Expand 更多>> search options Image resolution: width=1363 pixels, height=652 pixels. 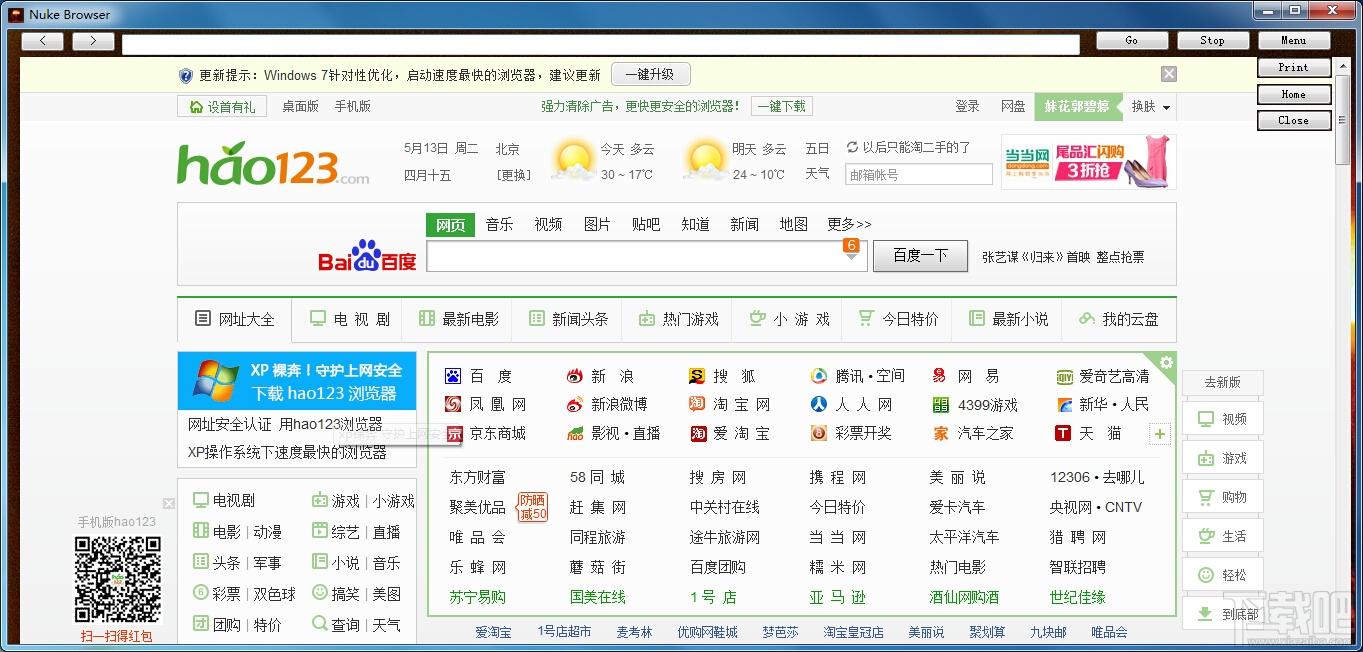tap(850, 224)
